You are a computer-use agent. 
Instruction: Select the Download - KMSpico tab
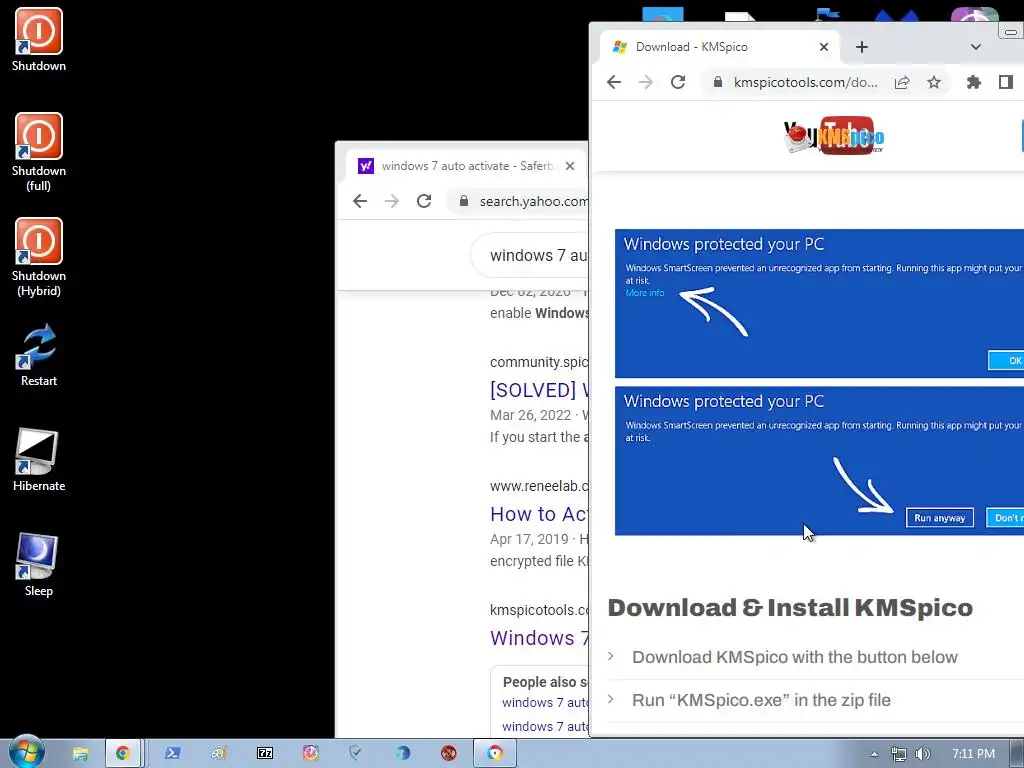tap(718, 47)
